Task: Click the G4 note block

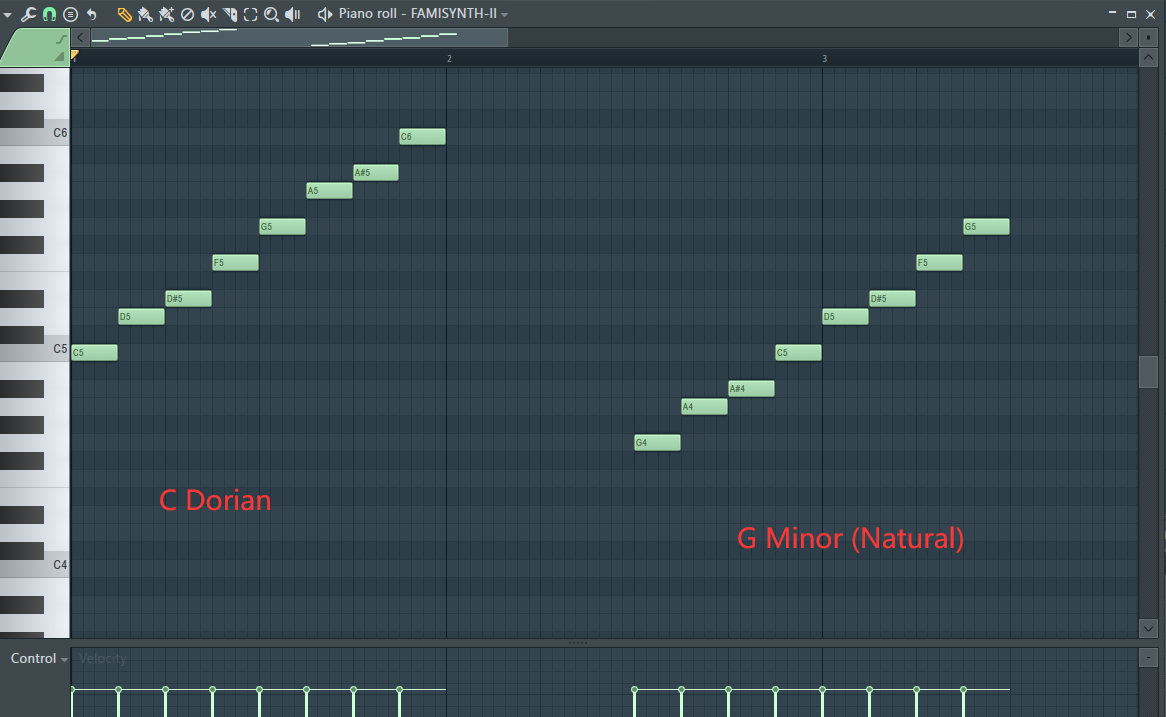Action: [x=657, y=443]
